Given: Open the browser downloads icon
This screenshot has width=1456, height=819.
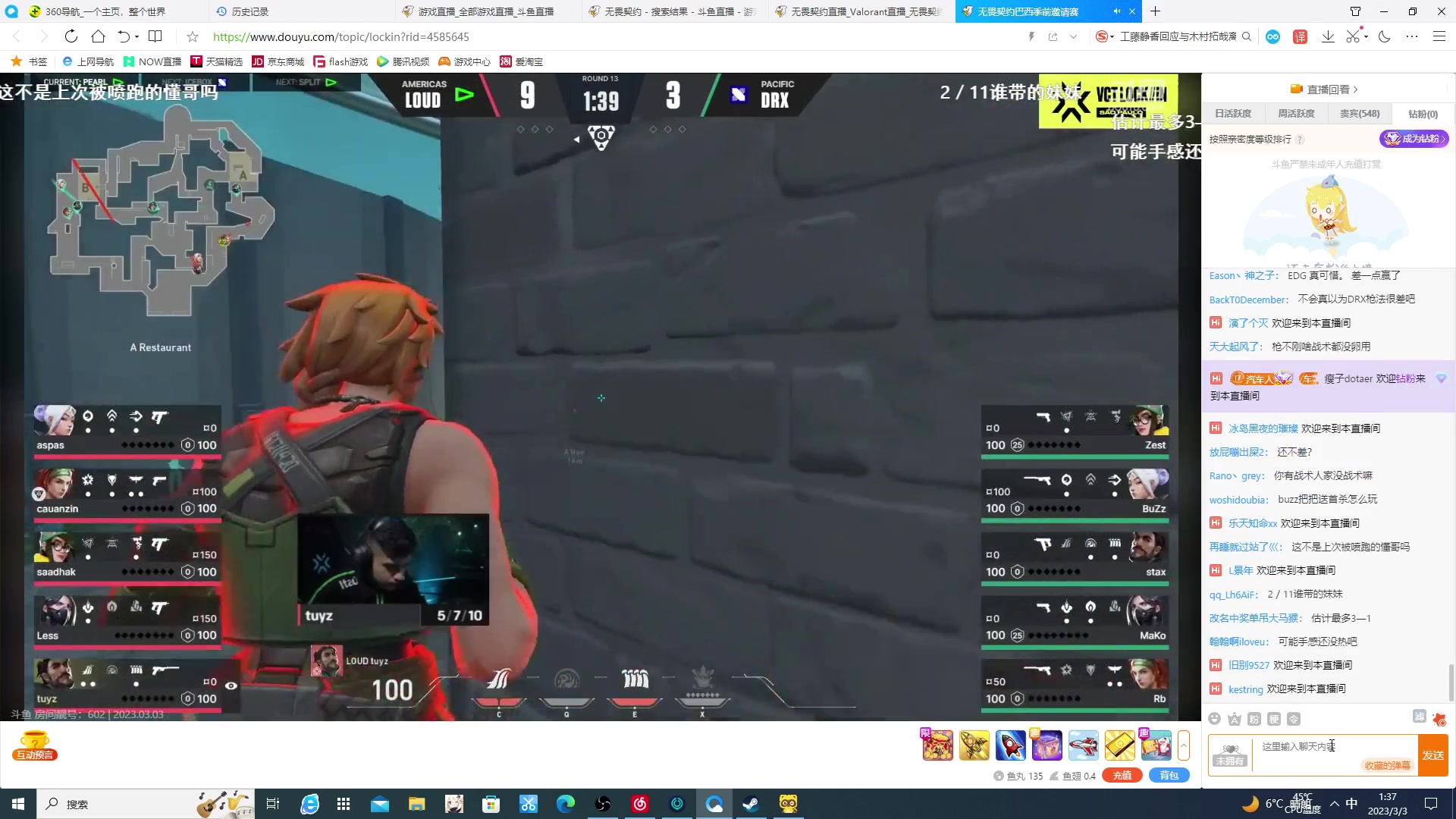Looking at the screenshot, I should point(1328,36).
